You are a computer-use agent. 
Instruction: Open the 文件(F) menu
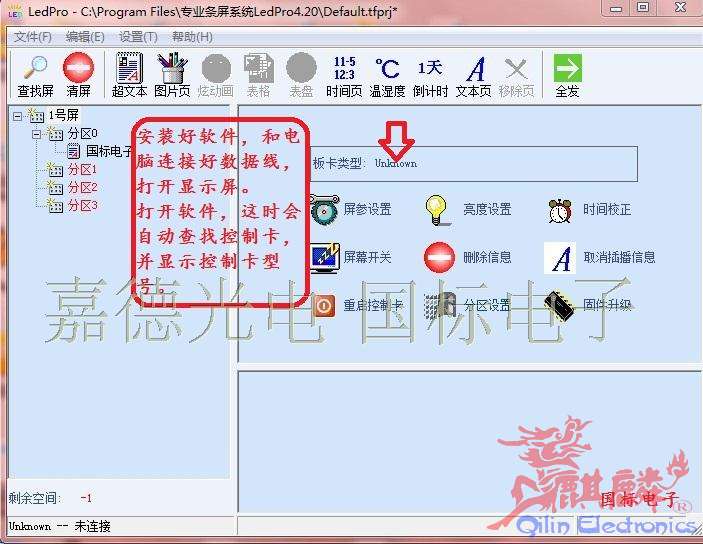pos(32,37)
